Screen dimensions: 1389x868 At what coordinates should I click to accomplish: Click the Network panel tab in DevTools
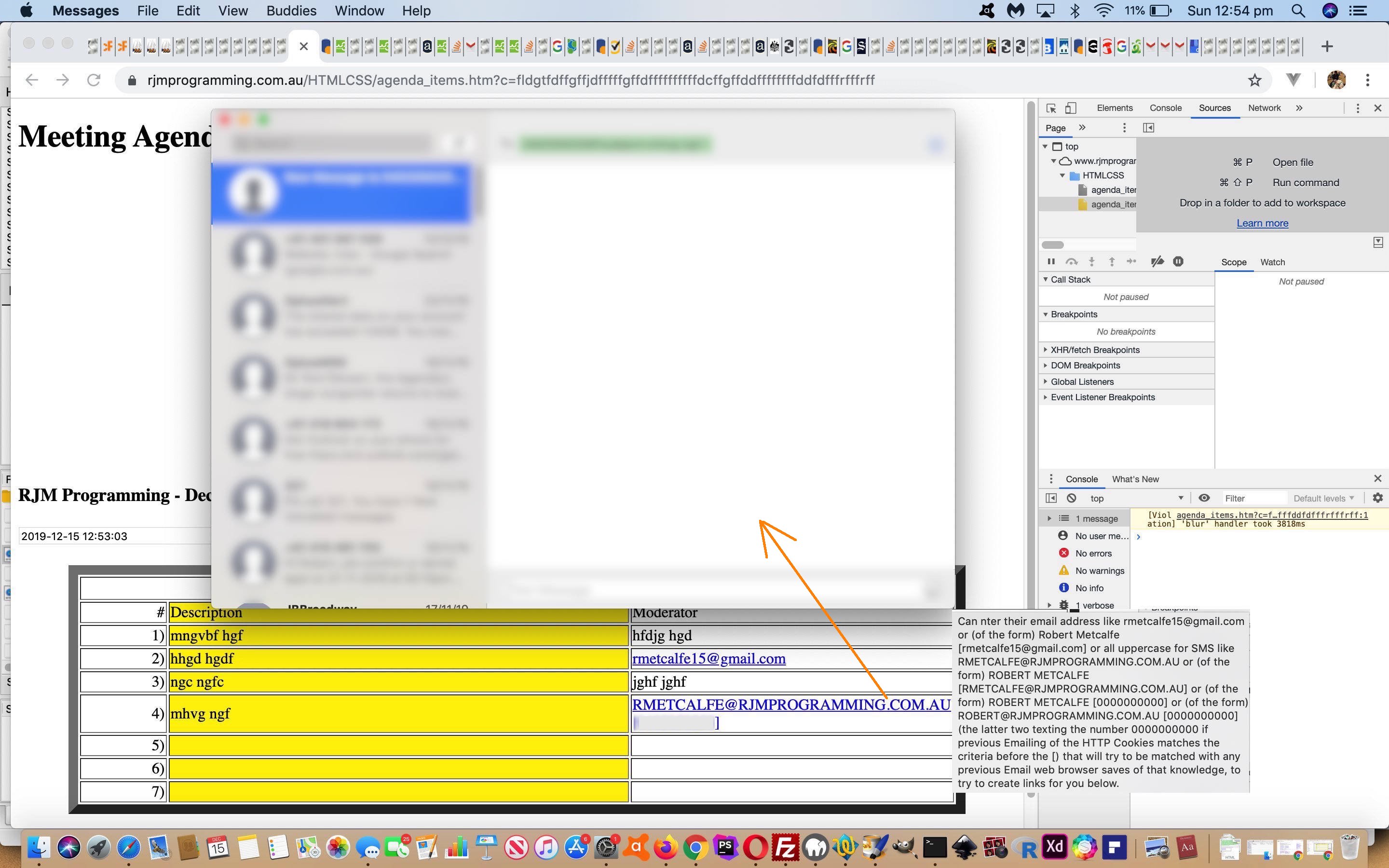pyautogui.click(x=1265, y=108)
